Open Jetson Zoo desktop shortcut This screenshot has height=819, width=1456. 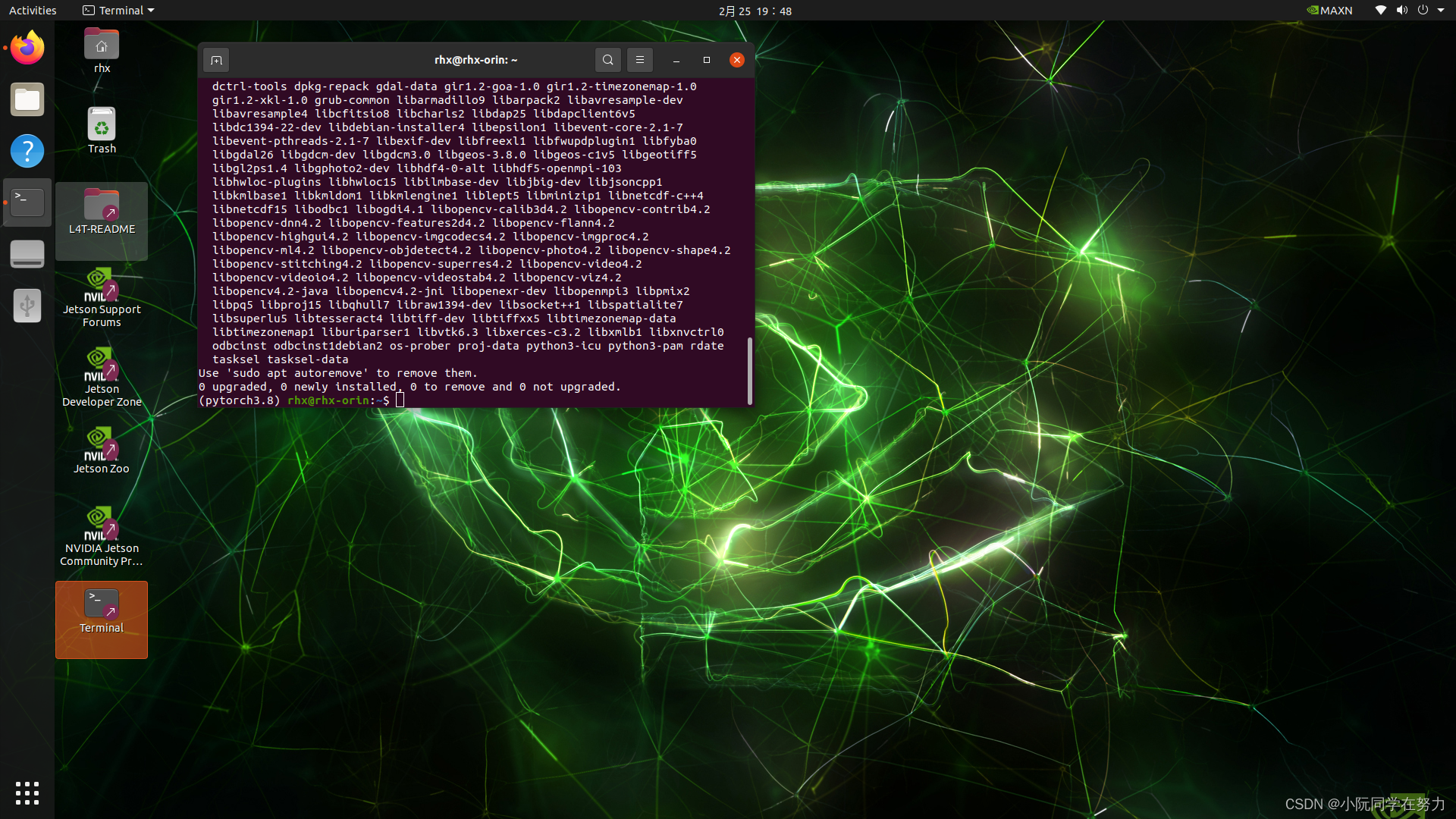pyautogui.click(x=102, y=450)
